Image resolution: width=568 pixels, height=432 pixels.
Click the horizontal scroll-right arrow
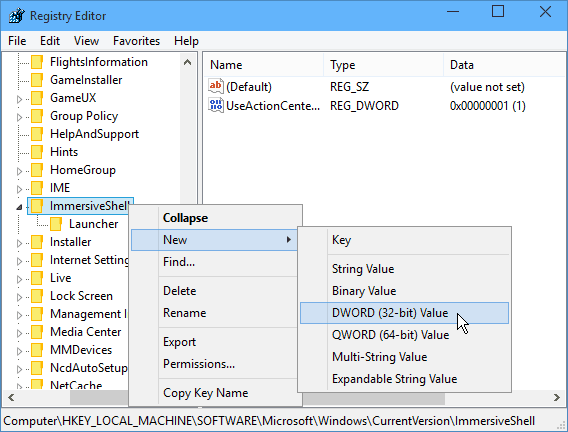557,398
